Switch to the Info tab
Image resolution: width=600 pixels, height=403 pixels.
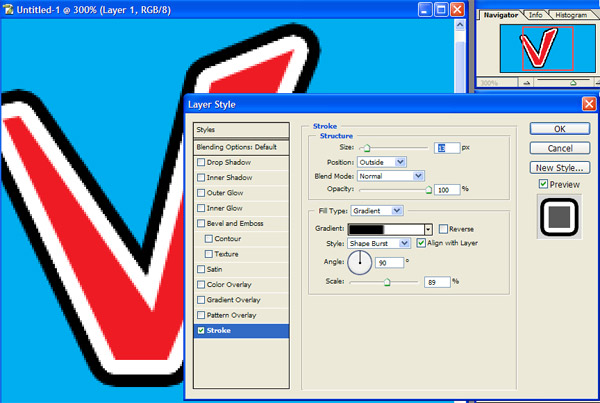pos(535,15)
